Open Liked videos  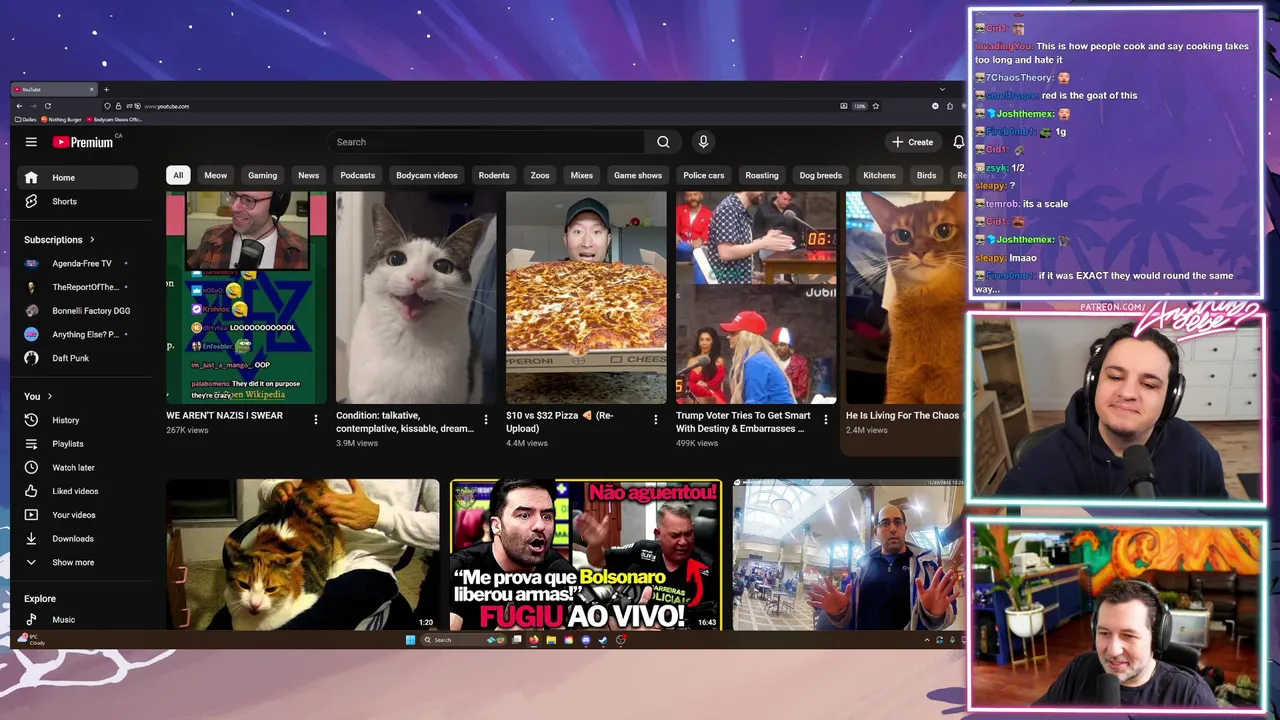77,491
